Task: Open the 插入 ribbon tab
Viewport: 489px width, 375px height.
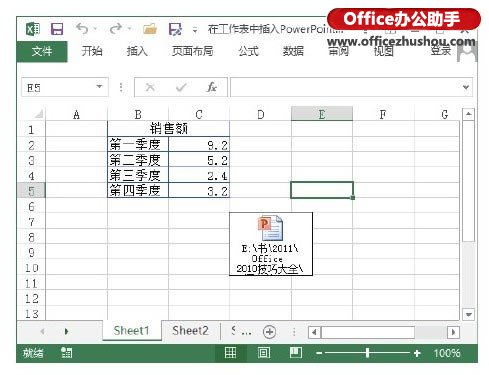Action: pos(137,51)
